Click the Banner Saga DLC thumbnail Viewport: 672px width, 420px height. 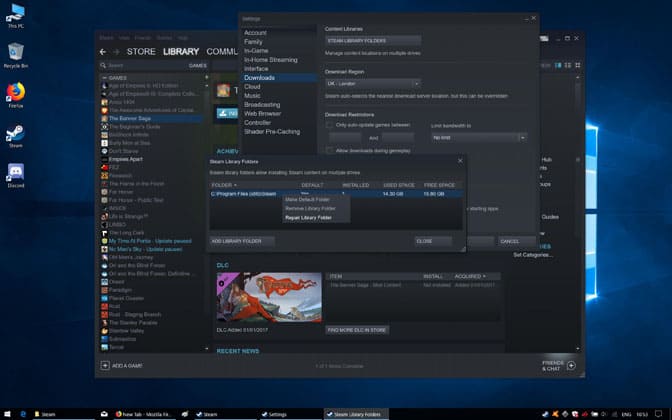click(x=269, y=297)
